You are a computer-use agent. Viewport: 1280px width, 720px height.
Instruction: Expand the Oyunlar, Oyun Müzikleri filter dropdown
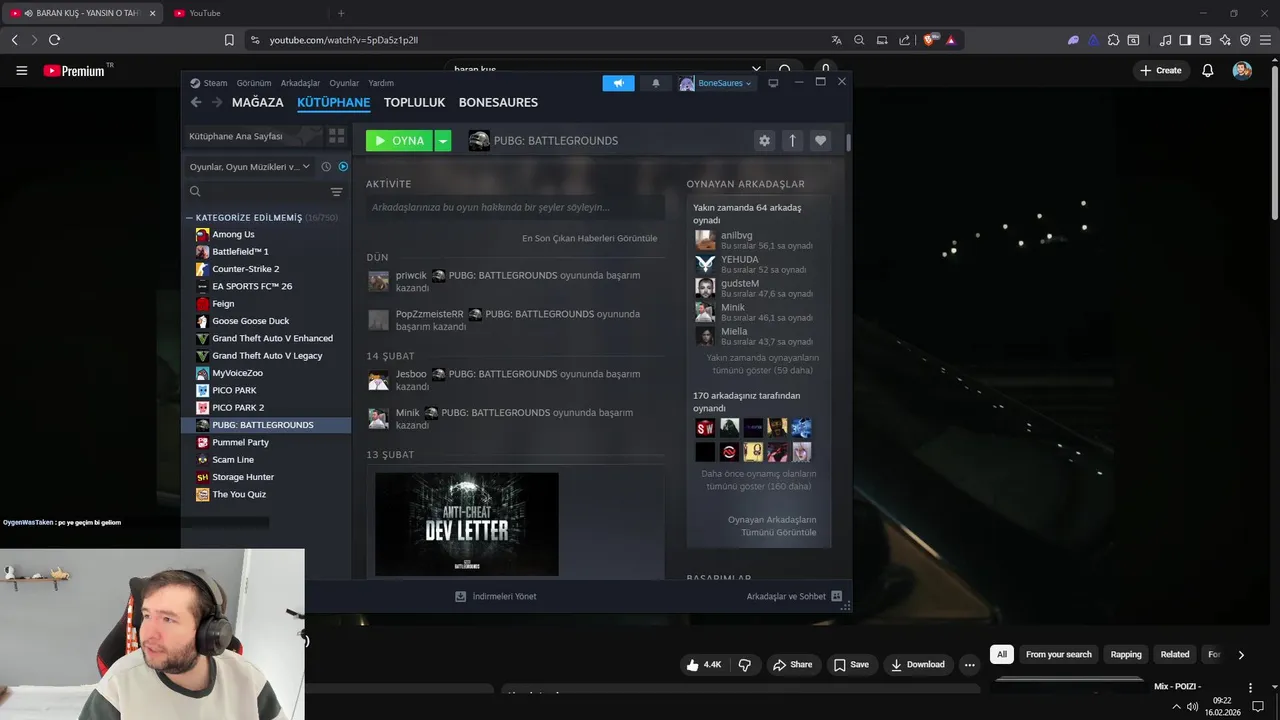click(x=250, y=167)
